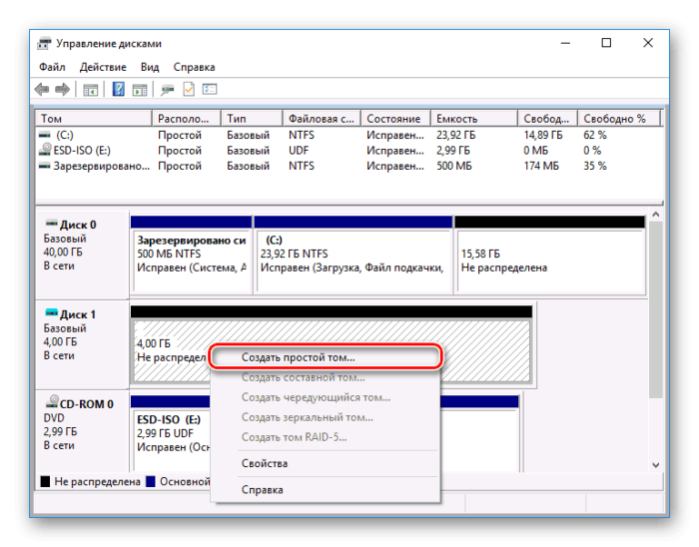The width and height of the screenshot is (699, 547).
Task: Click the blue Основной legend swatch
Action: (151, 481)
